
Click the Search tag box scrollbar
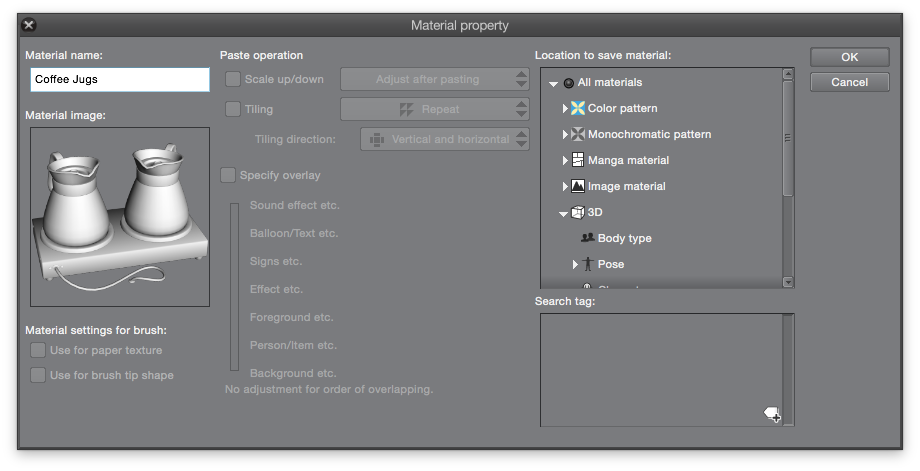[x=789, y=370]
